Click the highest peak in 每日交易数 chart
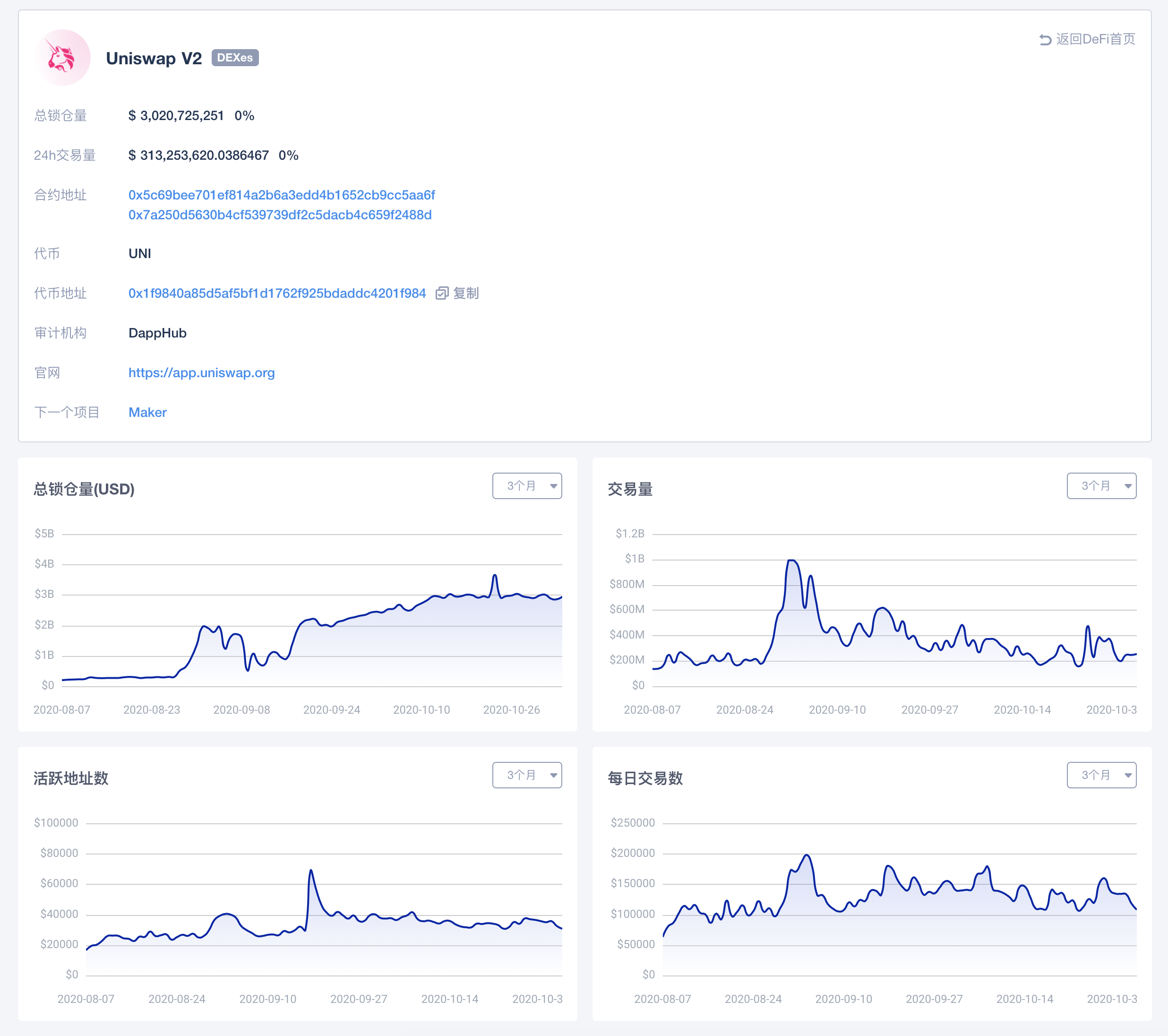This screenshot has height=1036, width=1168. pos(806,855)
